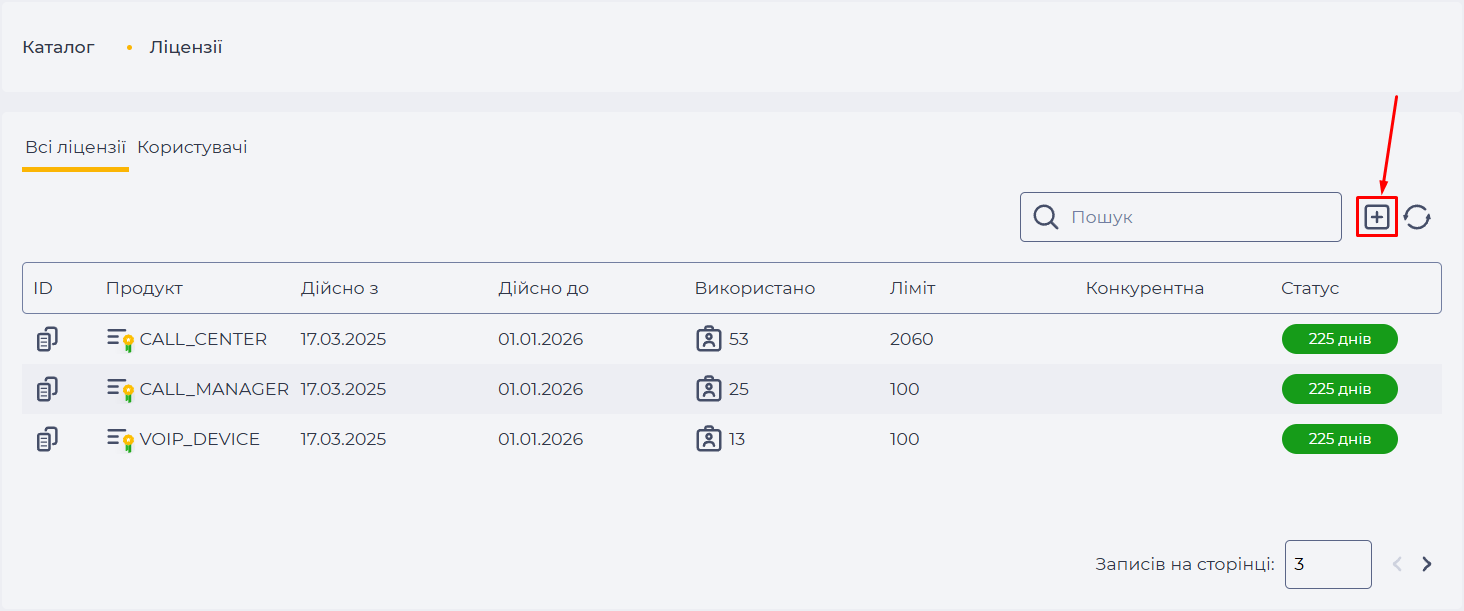Image resolution: width=1464 pixels, height=611 pixels.
Task: Click the CALL_CENTER product license icon
Action: click(x=121, y=340)
